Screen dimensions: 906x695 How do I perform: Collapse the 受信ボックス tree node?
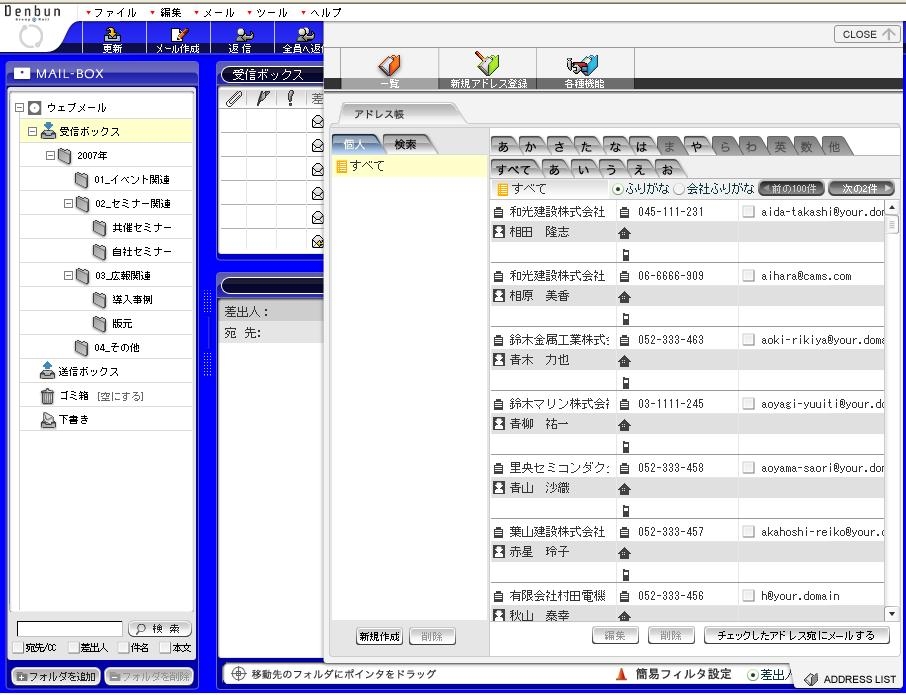pyautogui.click(x=32, y=131)
